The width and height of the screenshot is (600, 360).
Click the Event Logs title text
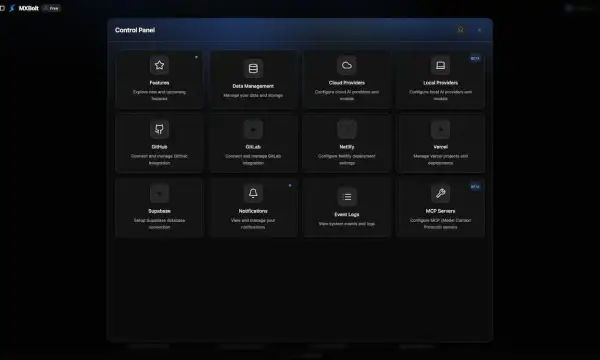347,215
